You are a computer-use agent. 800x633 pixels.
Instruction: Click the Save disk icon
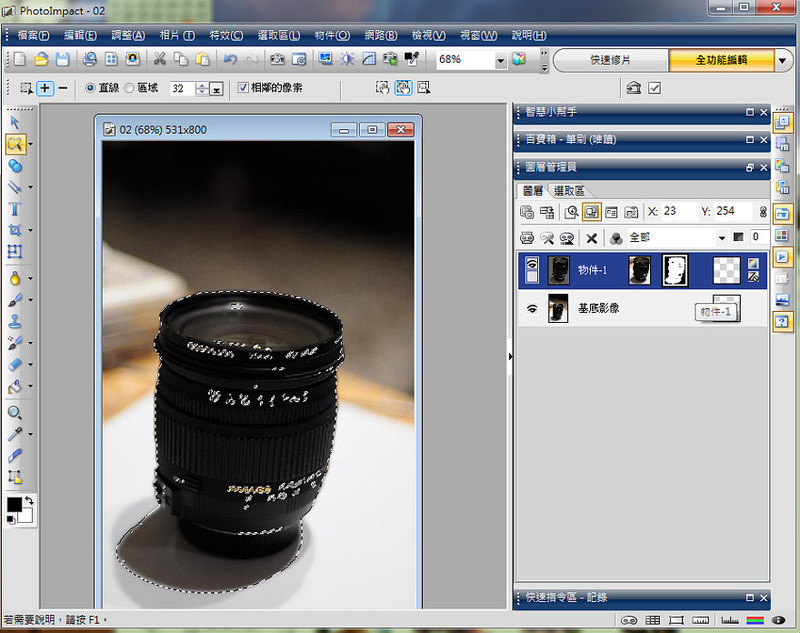pos(62,59)
